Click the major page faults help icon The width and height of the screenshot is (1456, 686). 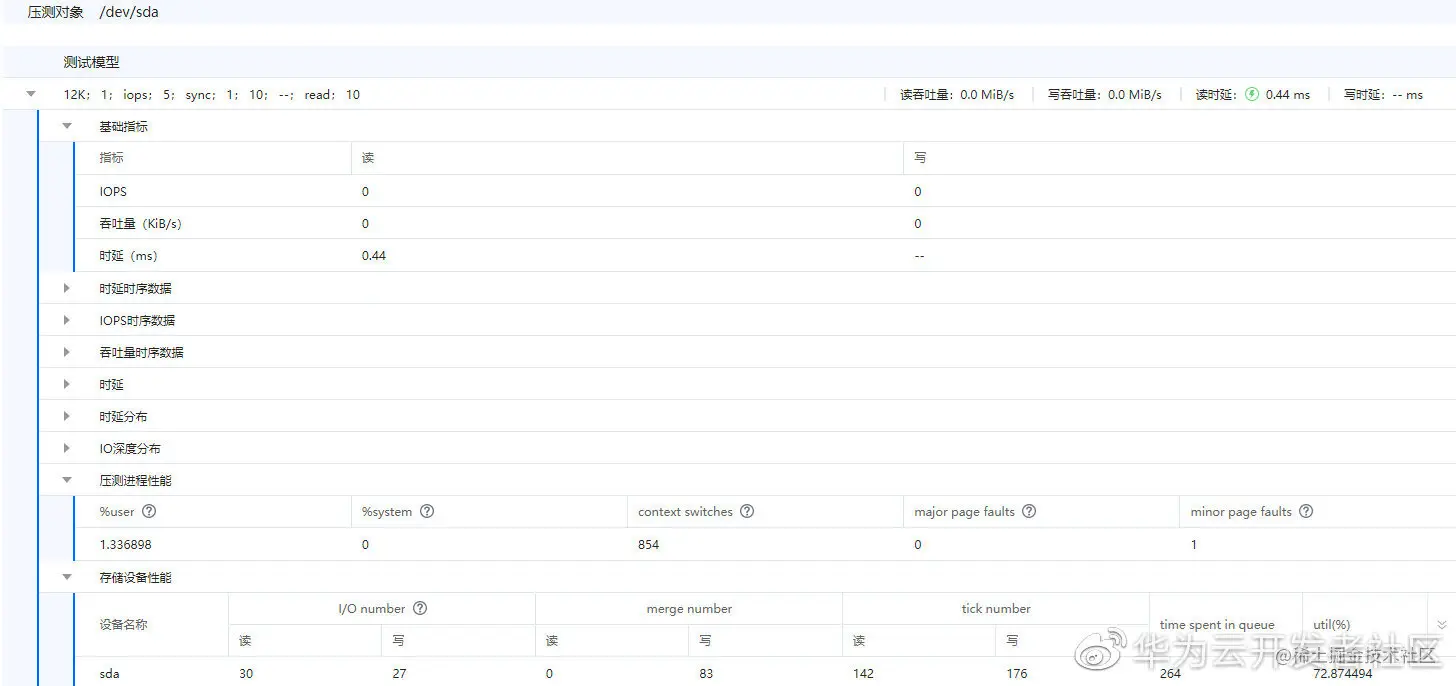[x=1031, y=511]
